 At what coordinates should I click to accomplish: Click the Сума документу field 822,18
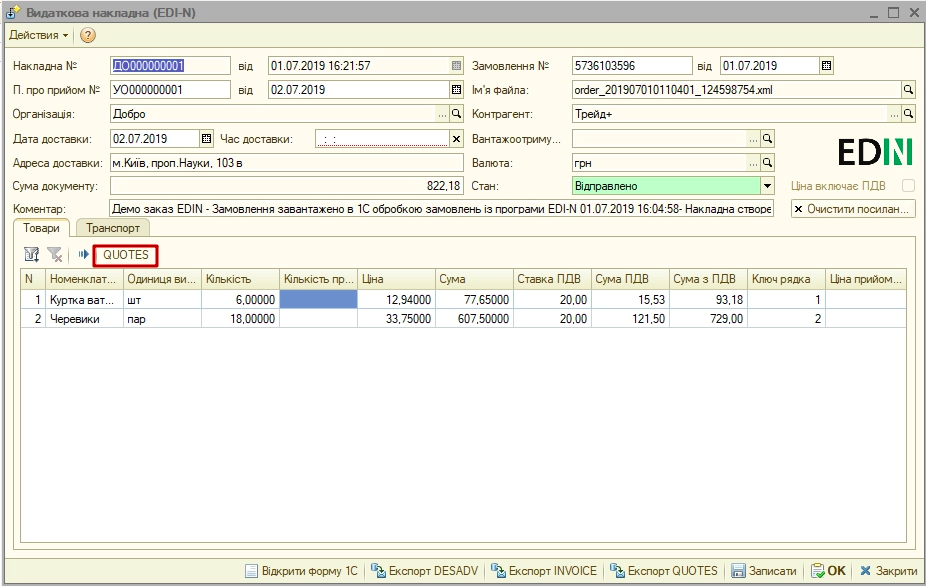click(x=286, y=186)
